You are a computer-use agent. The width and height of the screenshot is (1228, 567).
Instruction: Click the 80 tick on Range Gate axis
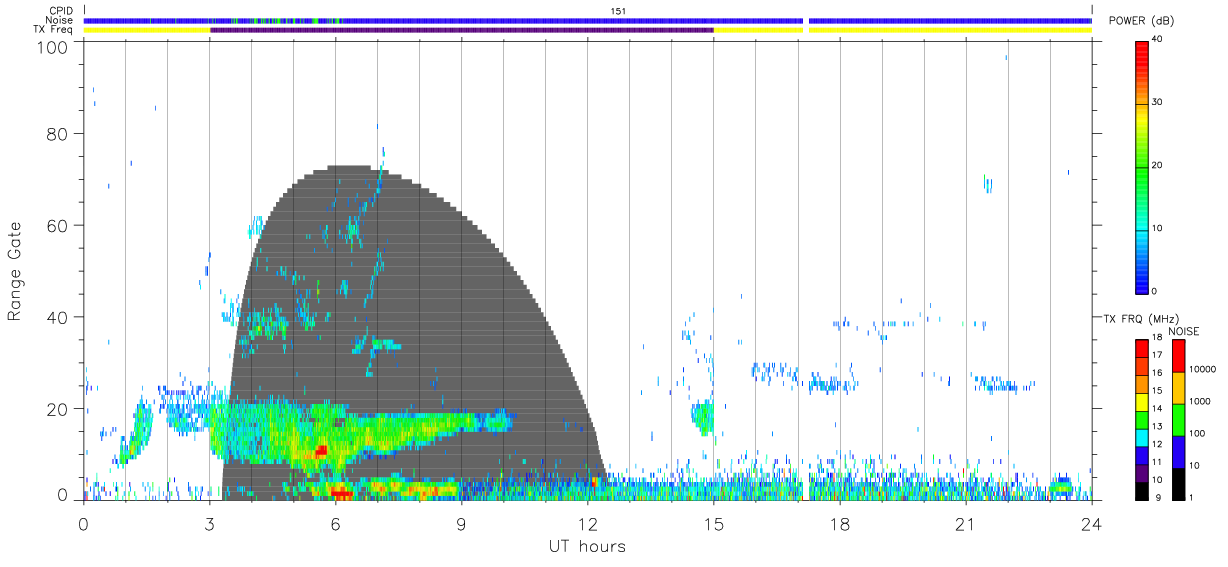pyautogui.click(x=59, y=134)
